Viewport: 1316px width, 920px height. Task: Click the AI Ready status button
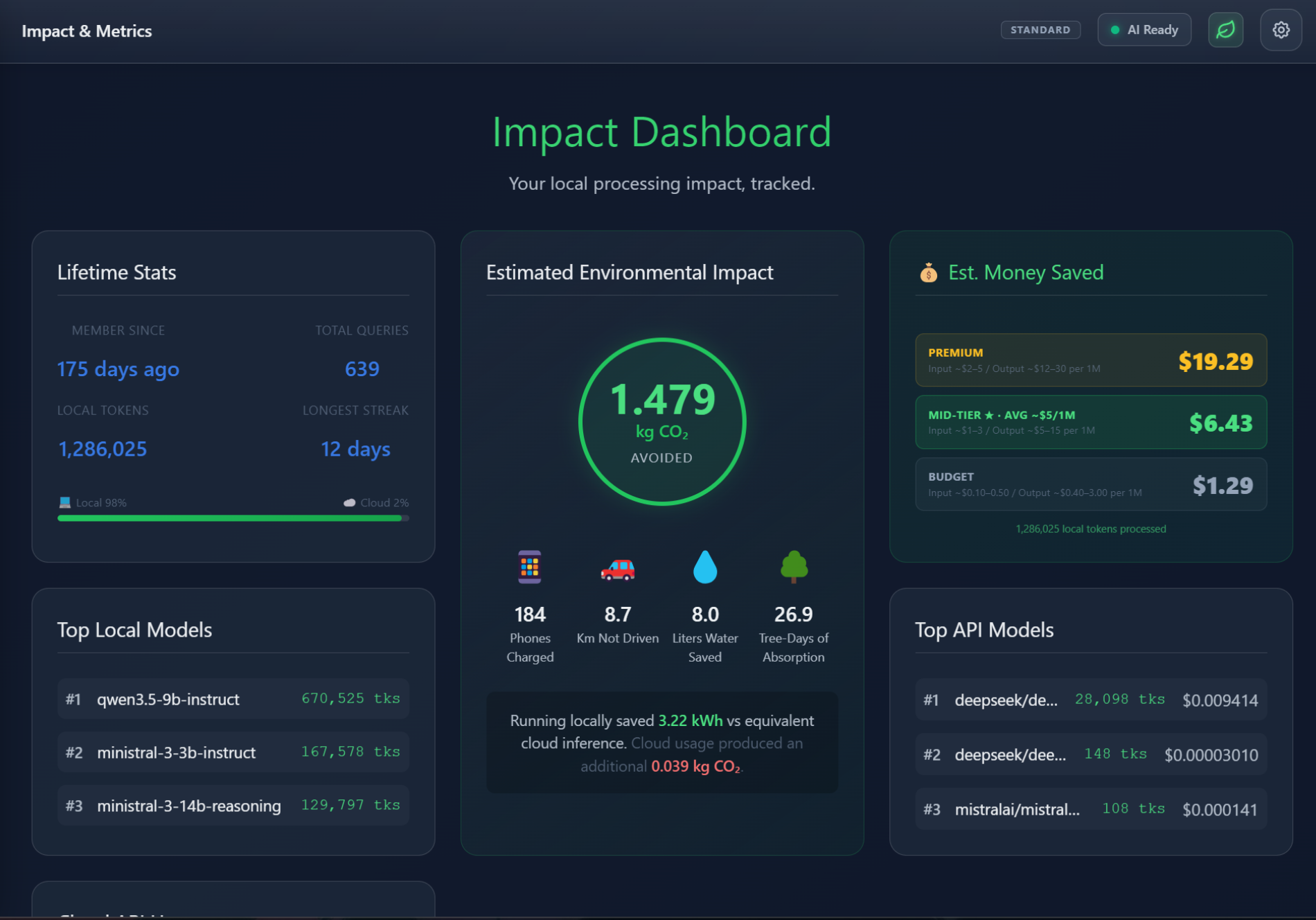[1144, 30]
